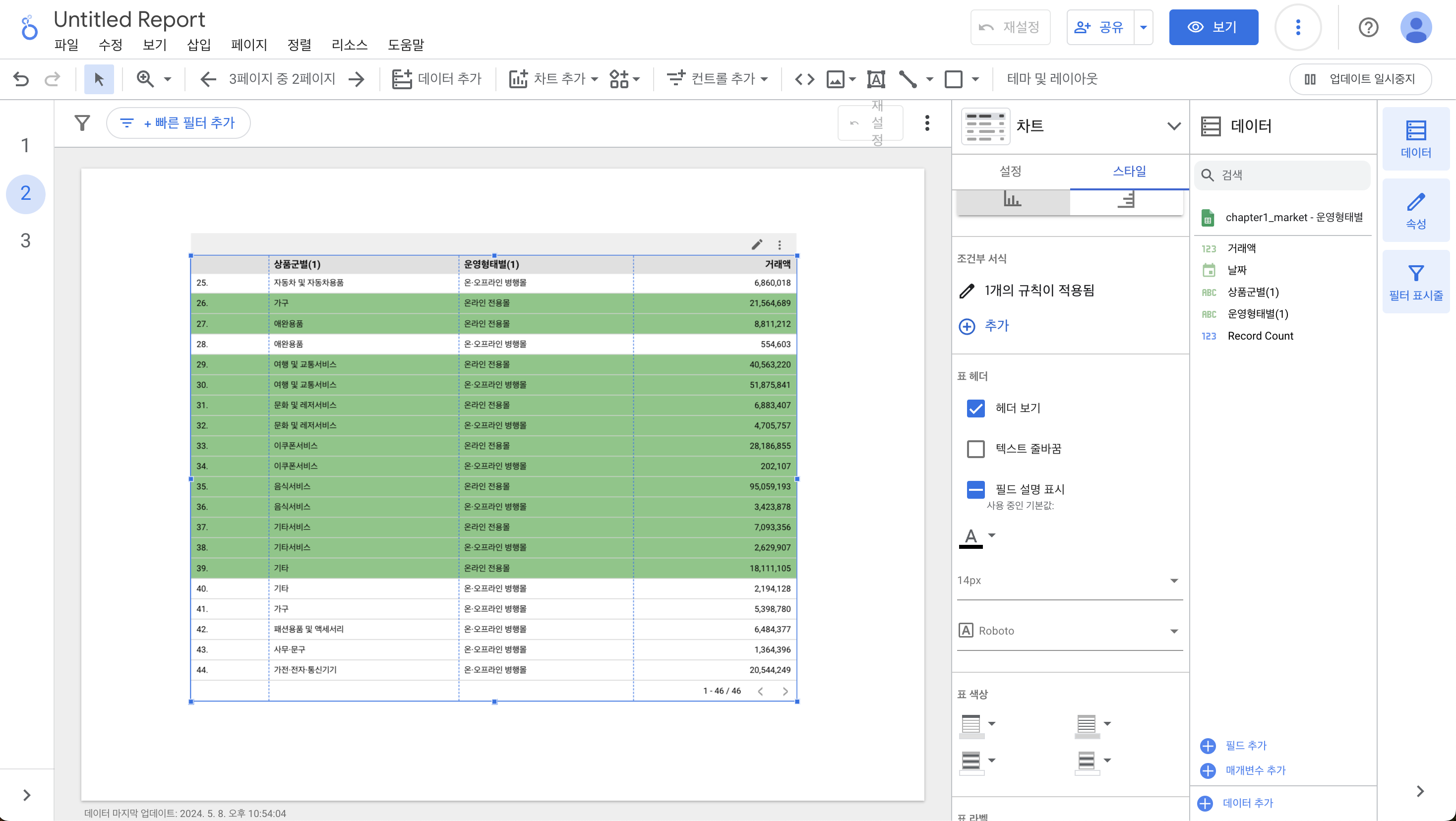Enable text wrap checkbox
1456x821 pixels.
[975, 449]
